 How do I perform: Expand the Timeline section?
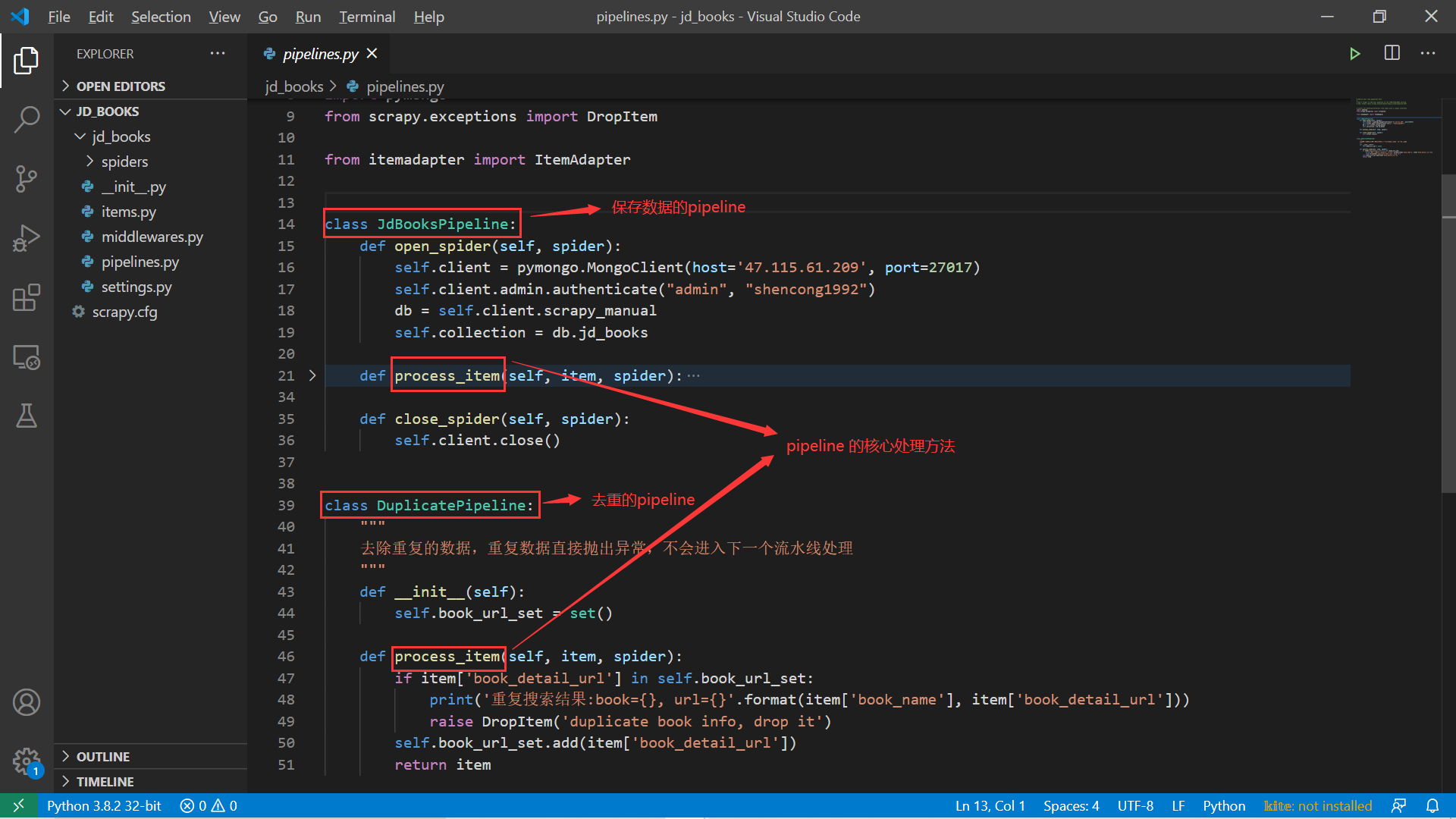coord(105,781)
